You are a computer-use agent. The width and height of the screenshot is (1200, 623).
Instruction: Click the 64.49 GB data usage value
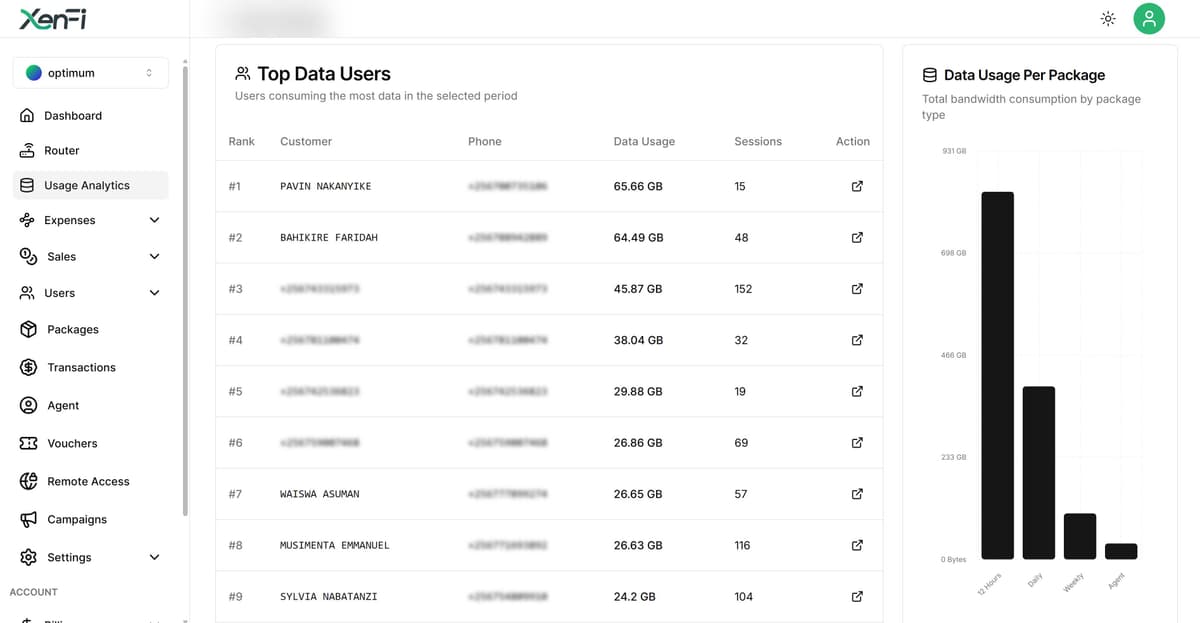(x=638, y=238)
